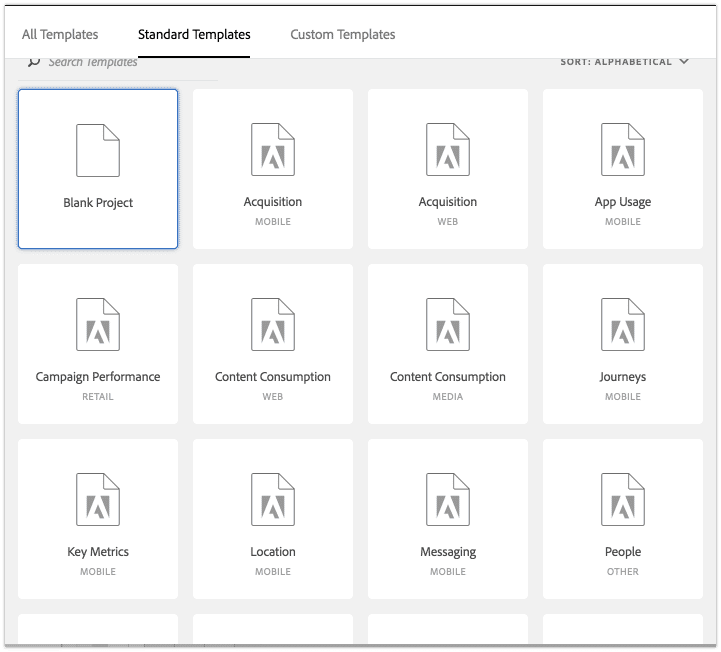Click the sort dropdown chevron arrow

[x=684, y=62]
